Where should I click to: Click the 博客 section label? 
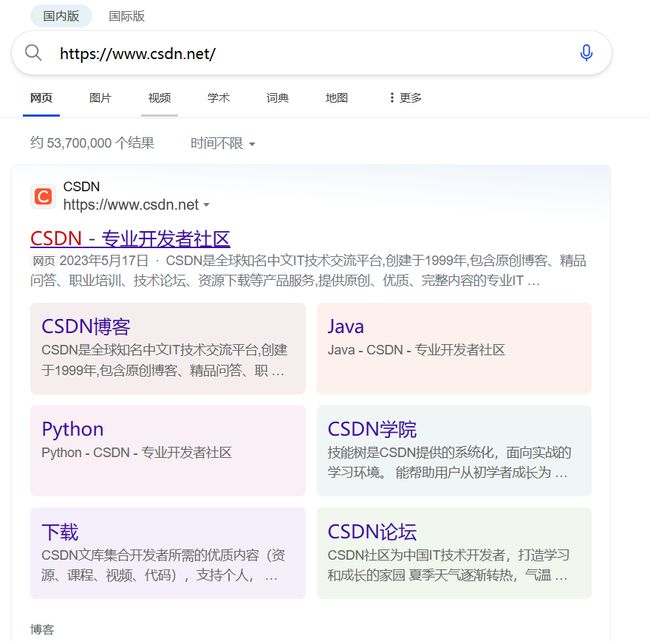pos(42,629)
